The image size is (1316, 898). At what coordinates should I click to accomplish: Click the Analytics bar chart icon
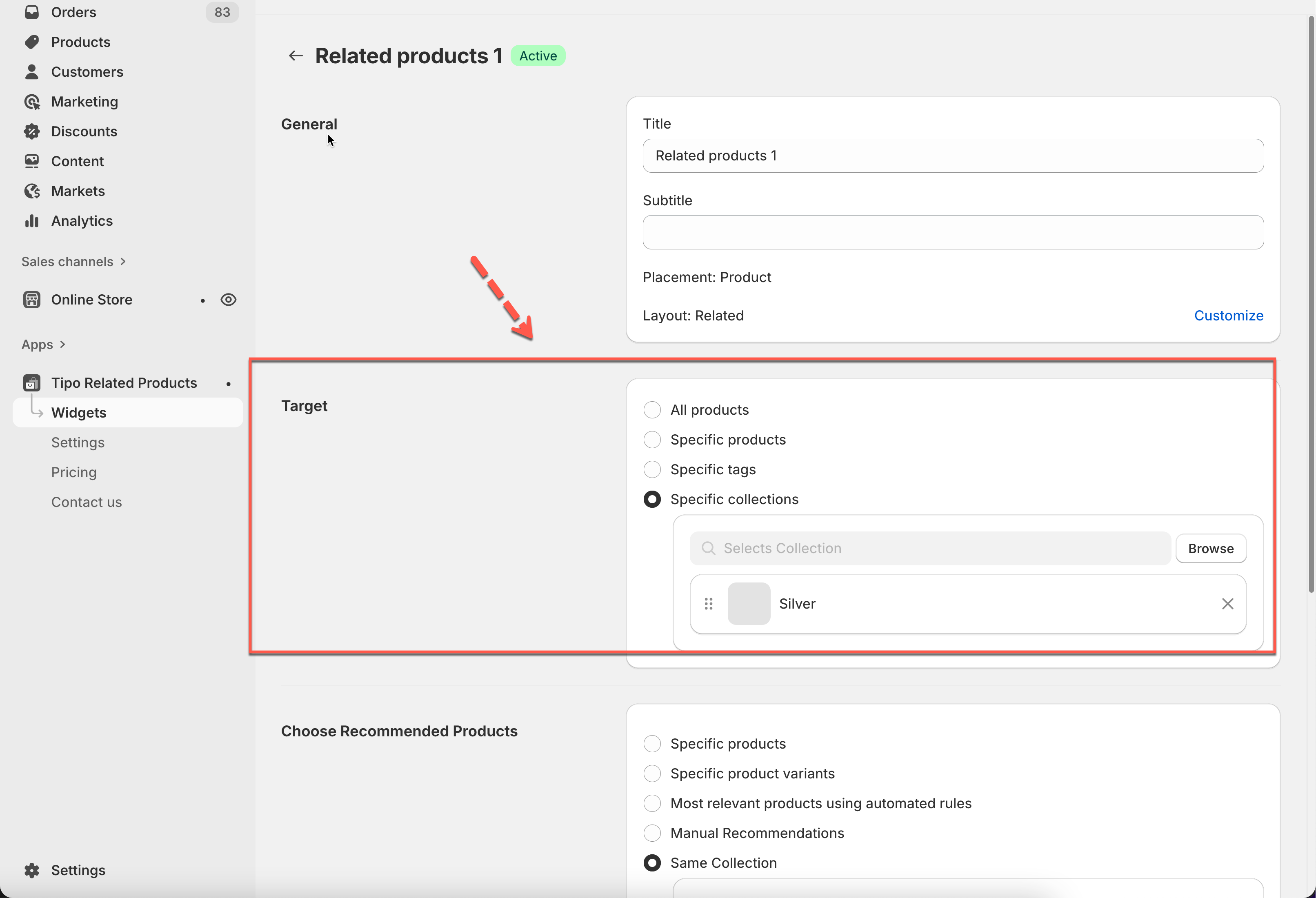coord(32,221)
